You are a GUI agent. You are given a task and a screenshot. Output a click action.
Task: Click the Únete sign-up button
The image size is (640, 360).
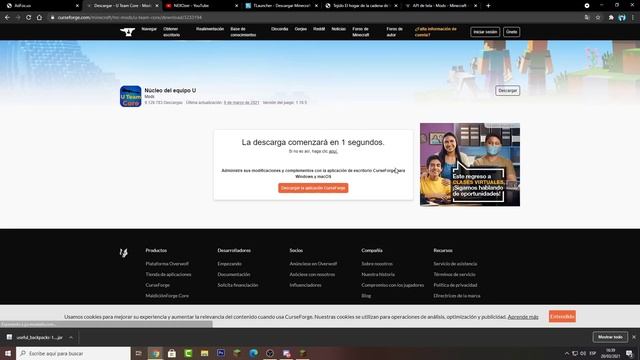(x=511, y=32)
